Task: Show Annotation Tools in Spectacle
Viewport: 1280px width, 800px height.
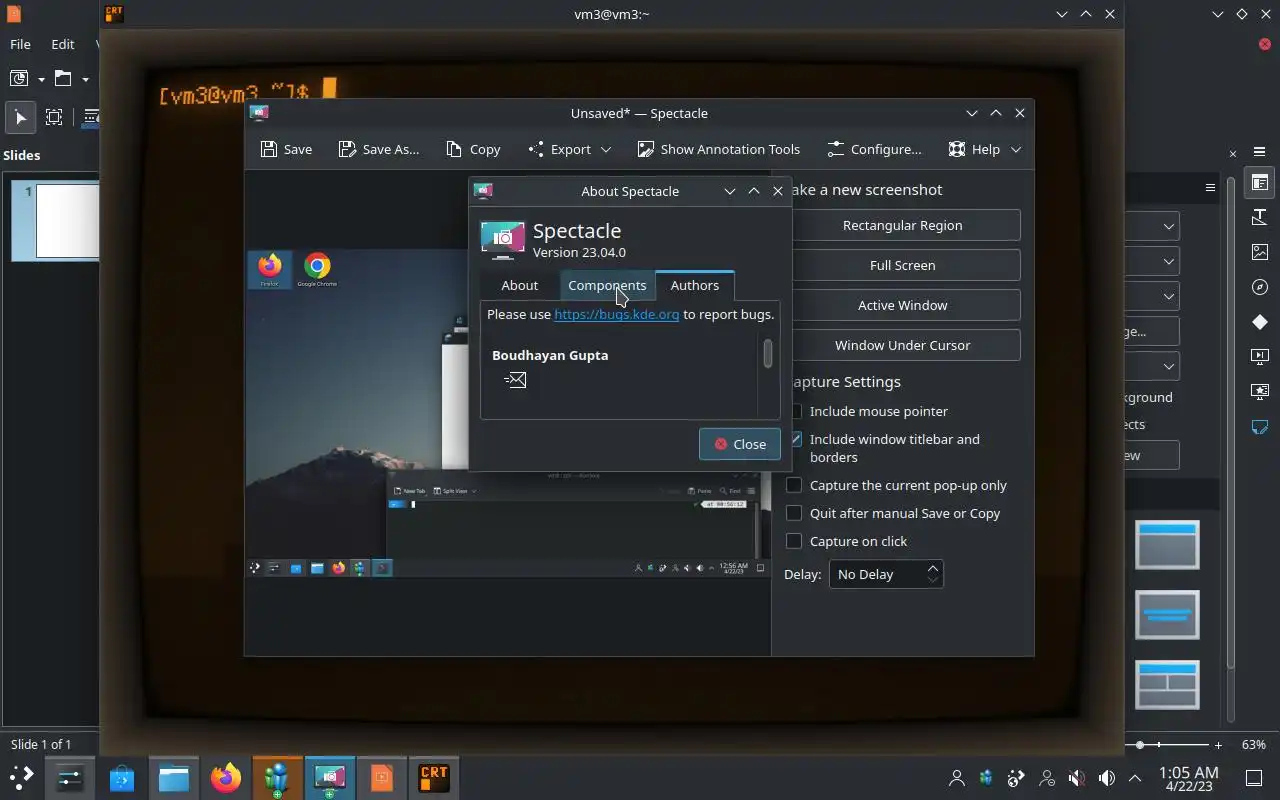Action: 718,149
